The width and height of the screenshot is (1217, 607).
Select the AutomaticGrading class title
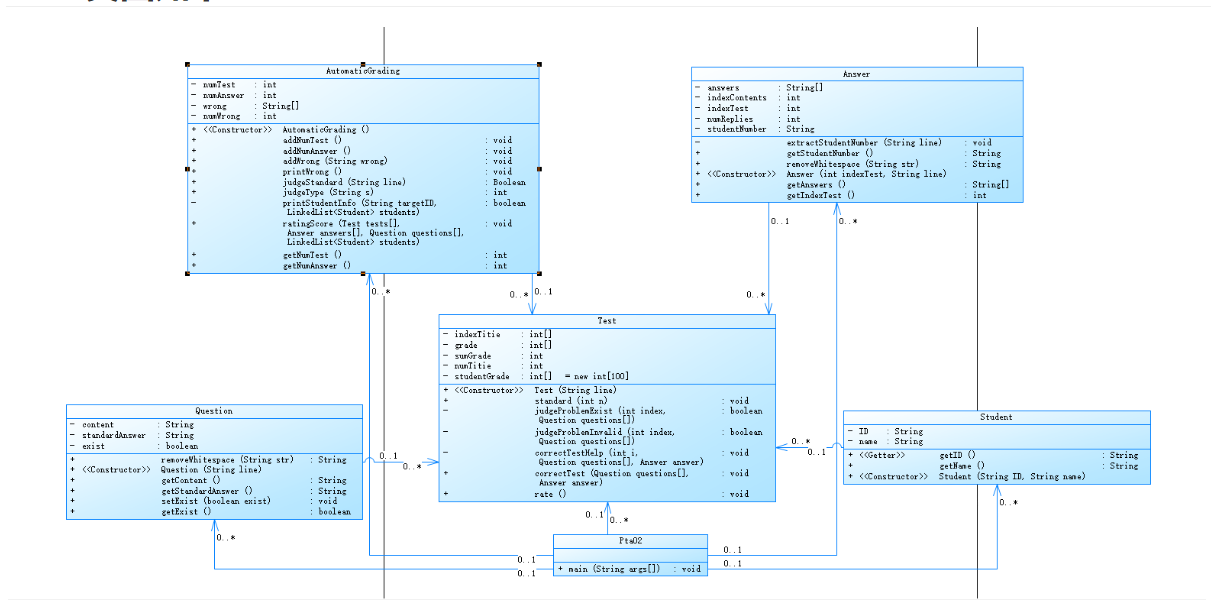tap(363, 72)
